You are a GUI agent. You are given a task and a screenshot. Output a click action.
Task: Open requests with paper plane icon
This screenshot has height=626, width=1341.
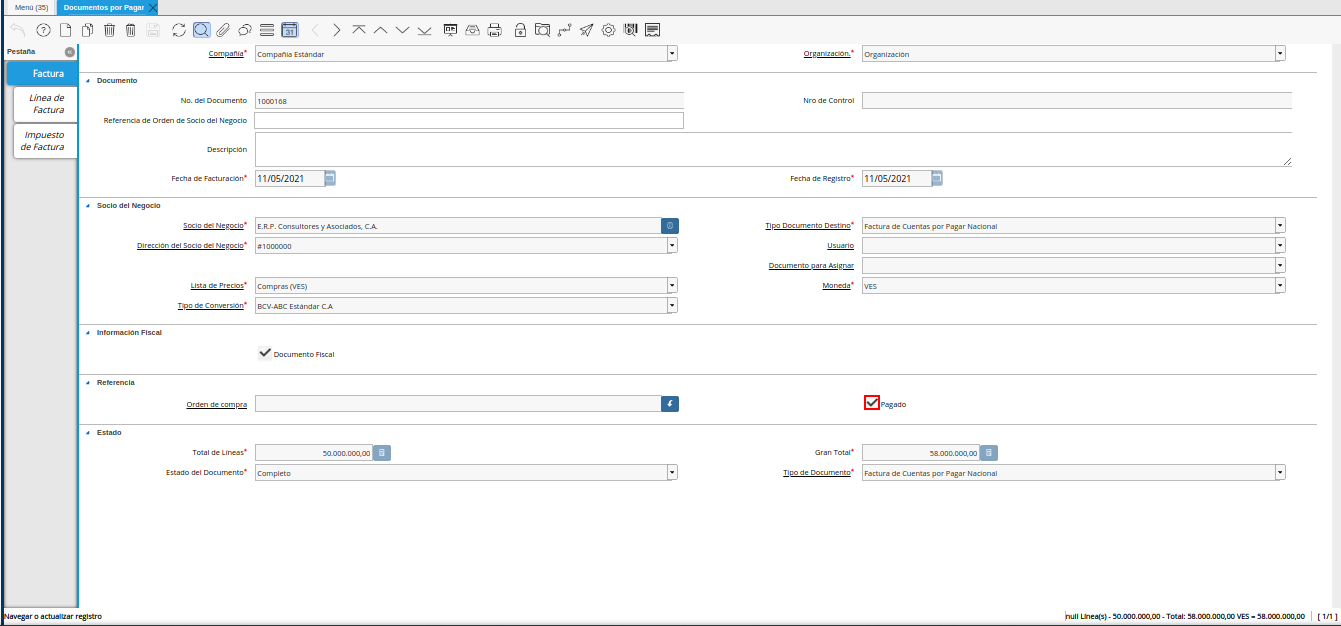[586, 30]
